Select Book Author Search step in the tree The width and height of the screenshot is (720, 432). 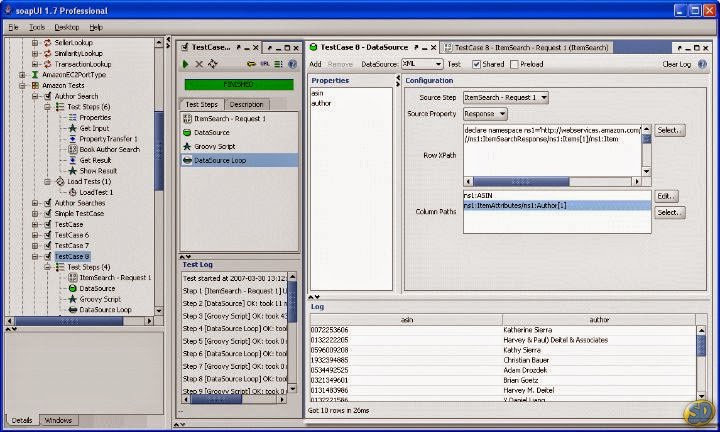(x=109, y=149)
